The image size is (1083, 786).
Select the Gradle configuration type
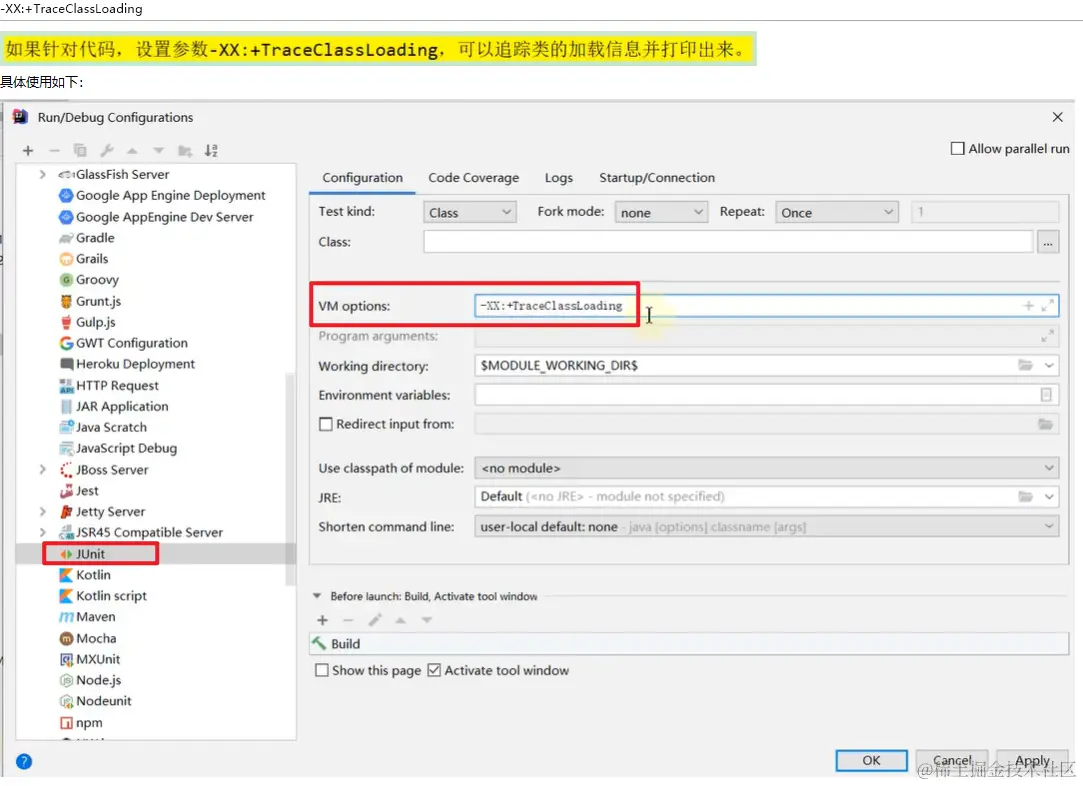[95, 238]
